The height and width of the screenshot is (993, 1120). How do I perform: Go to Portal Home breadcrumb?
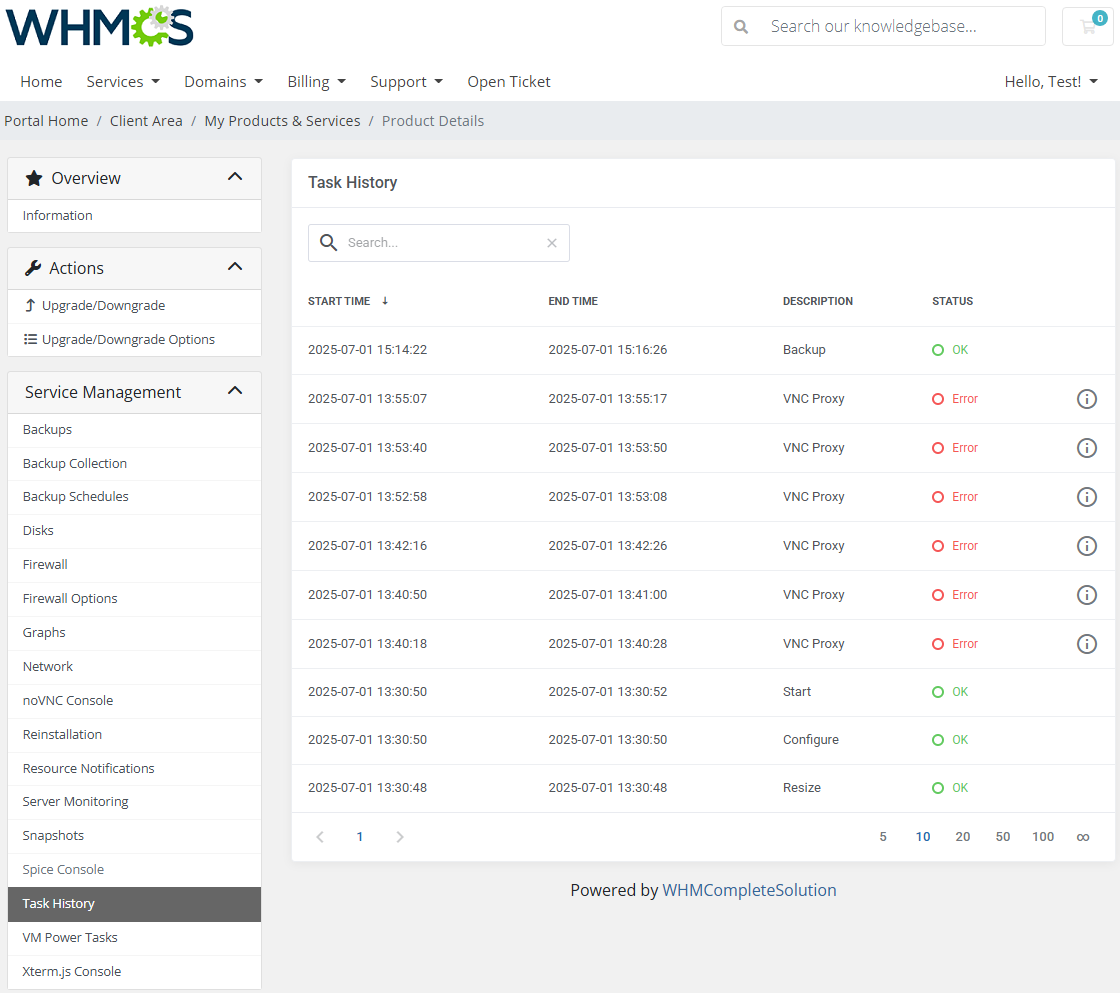(46, 121)
